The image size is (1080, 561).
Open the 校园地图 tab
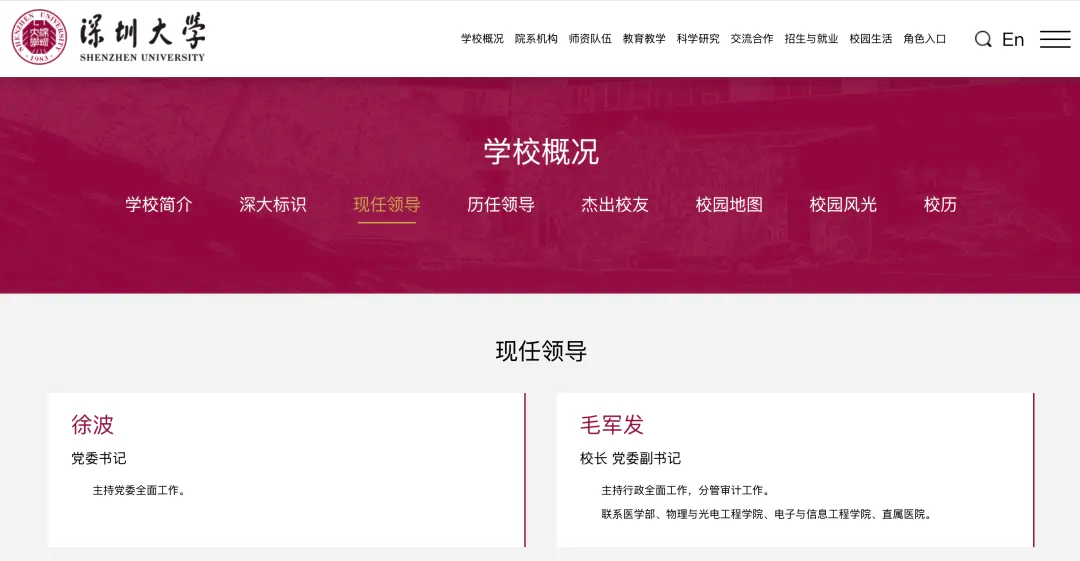pos(729,205)
